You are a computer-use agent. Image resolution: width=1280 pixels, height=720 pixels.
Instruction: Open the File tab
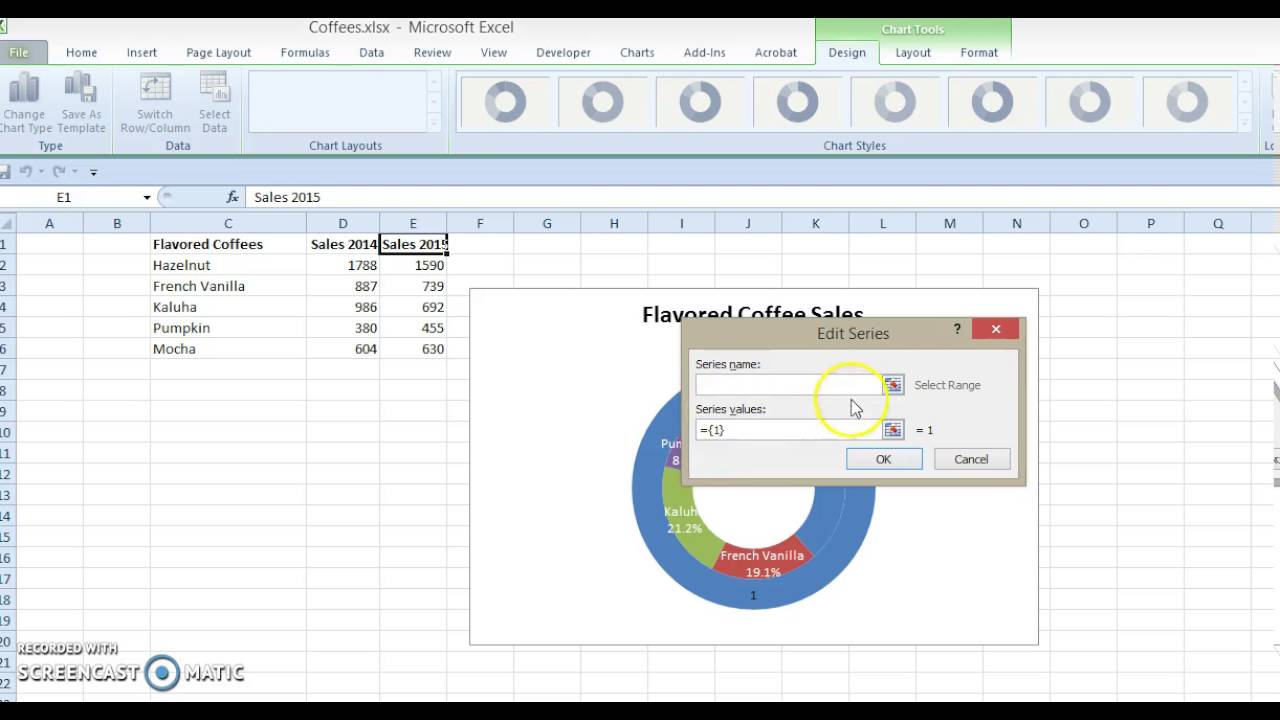pyautogui.click(x=19, y=52)
